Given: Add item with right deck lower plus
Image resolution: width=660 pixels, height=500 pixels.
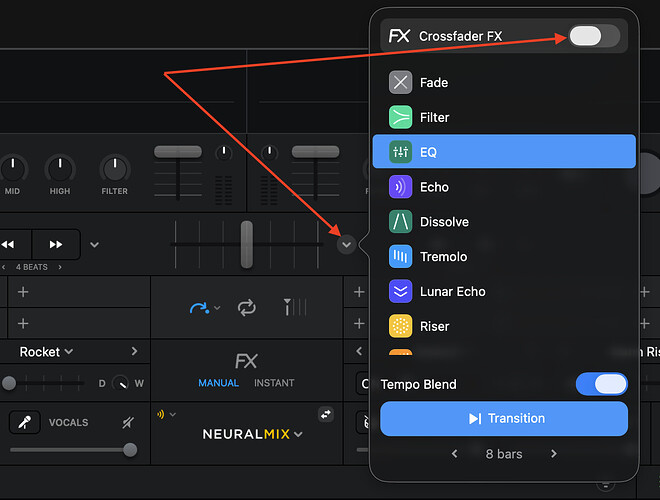Looking at the screenshot, I should pyautogui.click(x=359, y=323).
